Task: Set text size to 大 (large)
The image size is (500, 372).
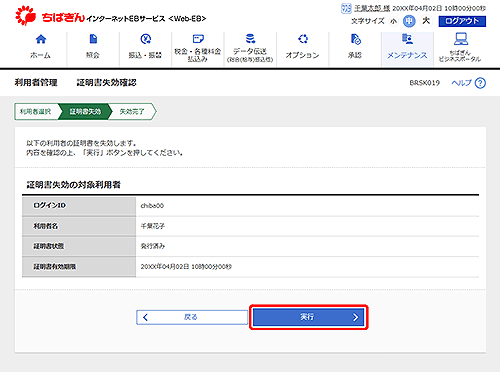Action: point(426,21)
